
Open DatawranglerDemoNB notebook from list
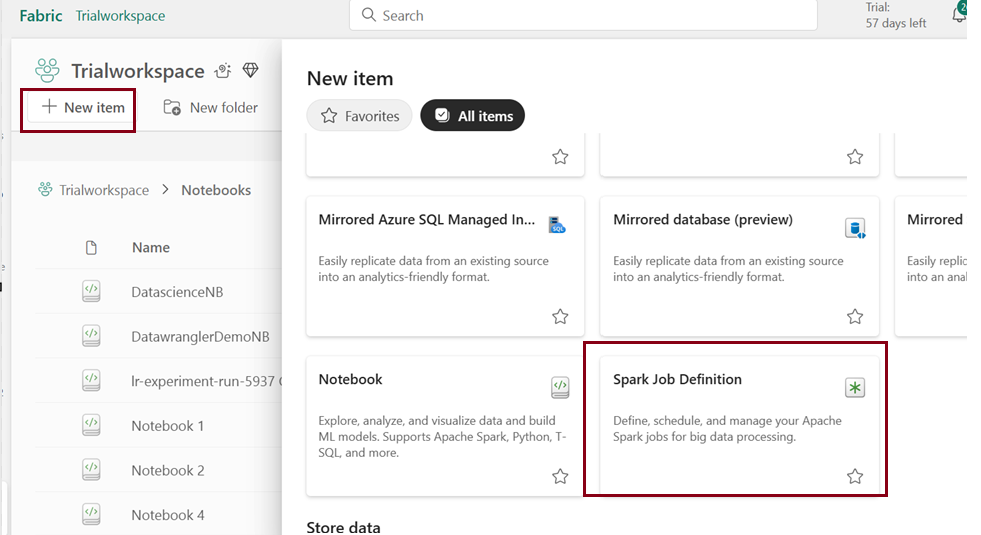[200, 337]
